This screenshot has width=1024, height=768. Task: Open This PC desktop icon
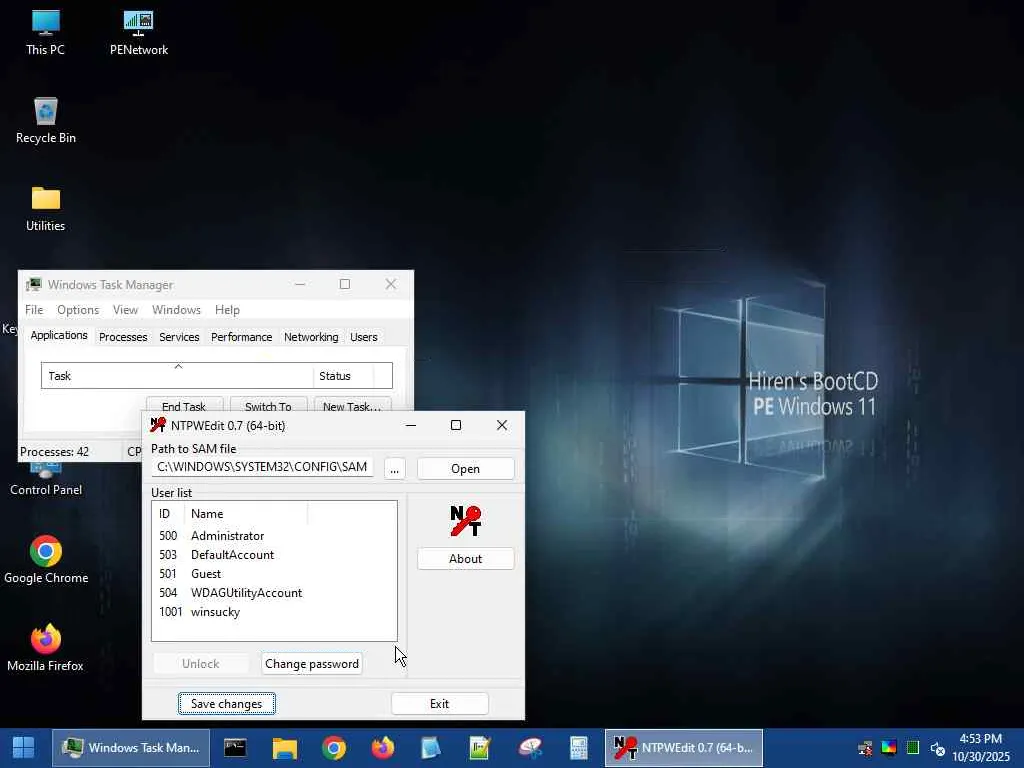45,32
